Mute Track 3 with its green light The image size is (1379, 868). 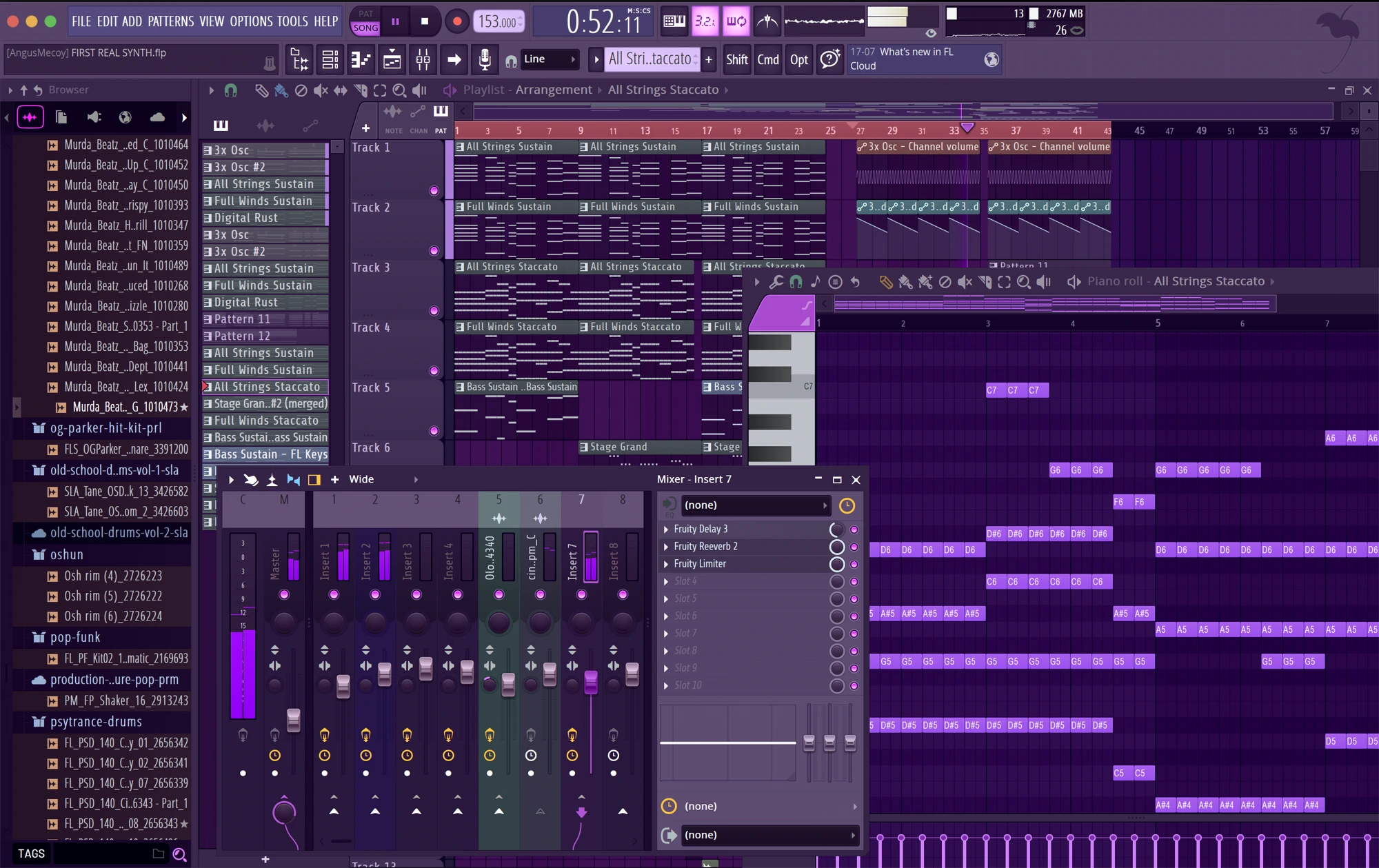tap(434, 311)
